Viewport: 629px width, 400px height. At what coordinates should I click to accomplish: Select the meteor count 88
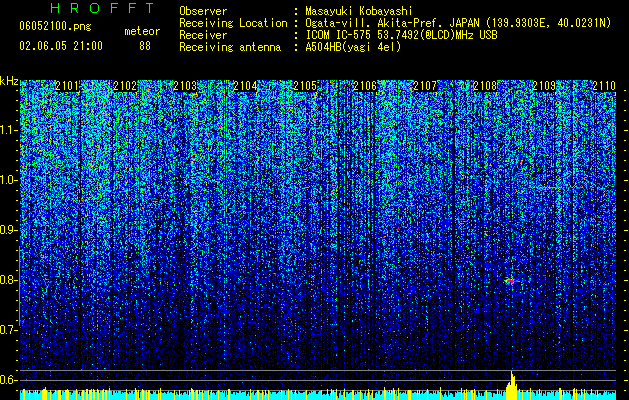145,46
